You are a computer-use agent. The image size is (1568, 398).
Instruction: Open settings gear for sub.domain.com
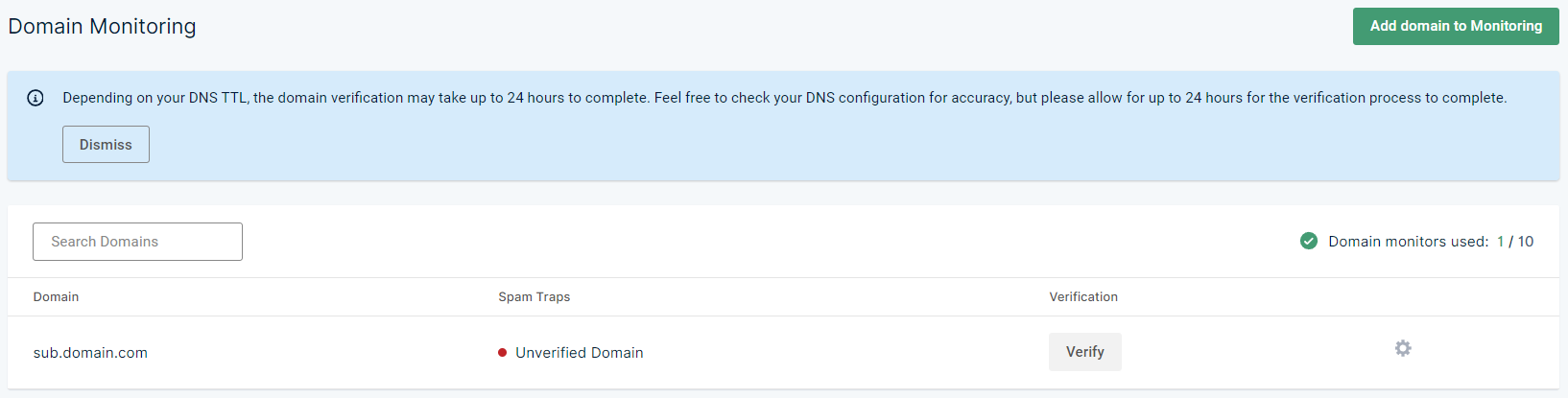click(1403, 348)
